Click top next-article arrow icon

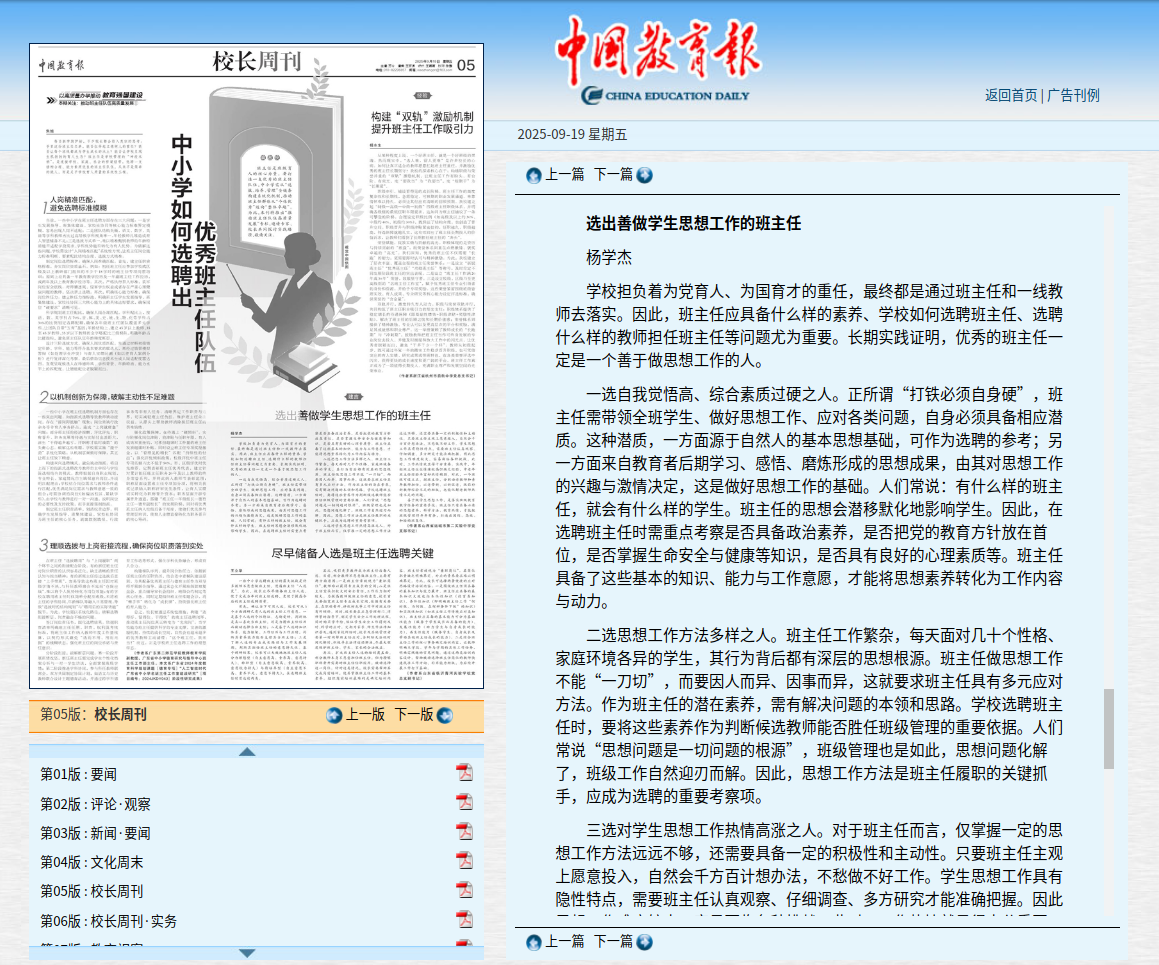[x=644, y=175]
